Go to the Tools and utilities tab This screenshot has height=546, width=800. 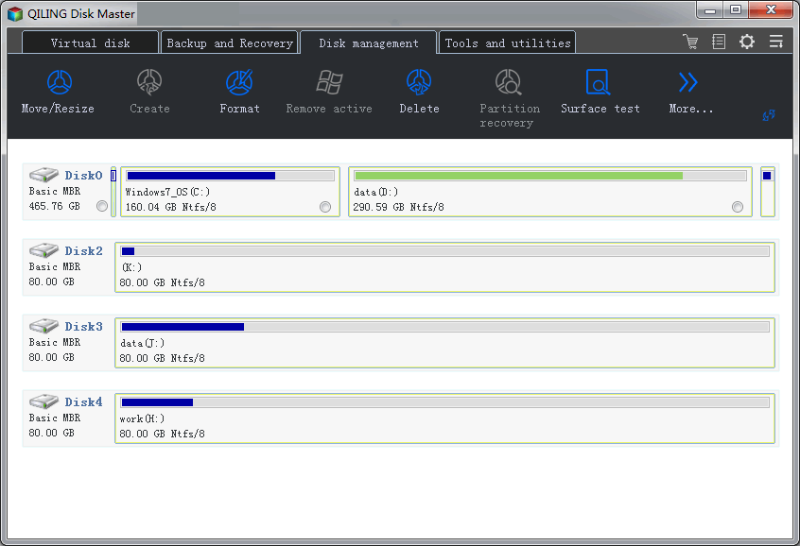[x=508, y=43]
